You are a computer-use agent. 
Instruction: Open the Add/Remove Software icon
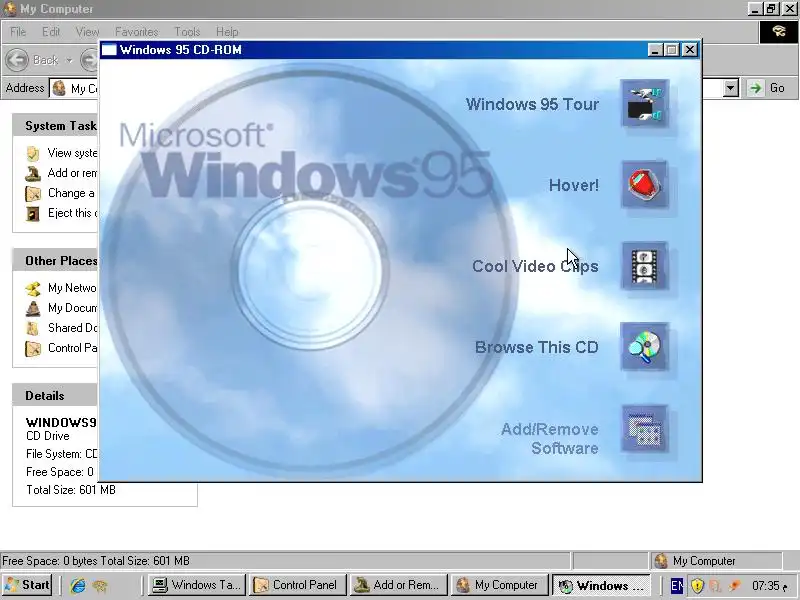click(644, 429)
